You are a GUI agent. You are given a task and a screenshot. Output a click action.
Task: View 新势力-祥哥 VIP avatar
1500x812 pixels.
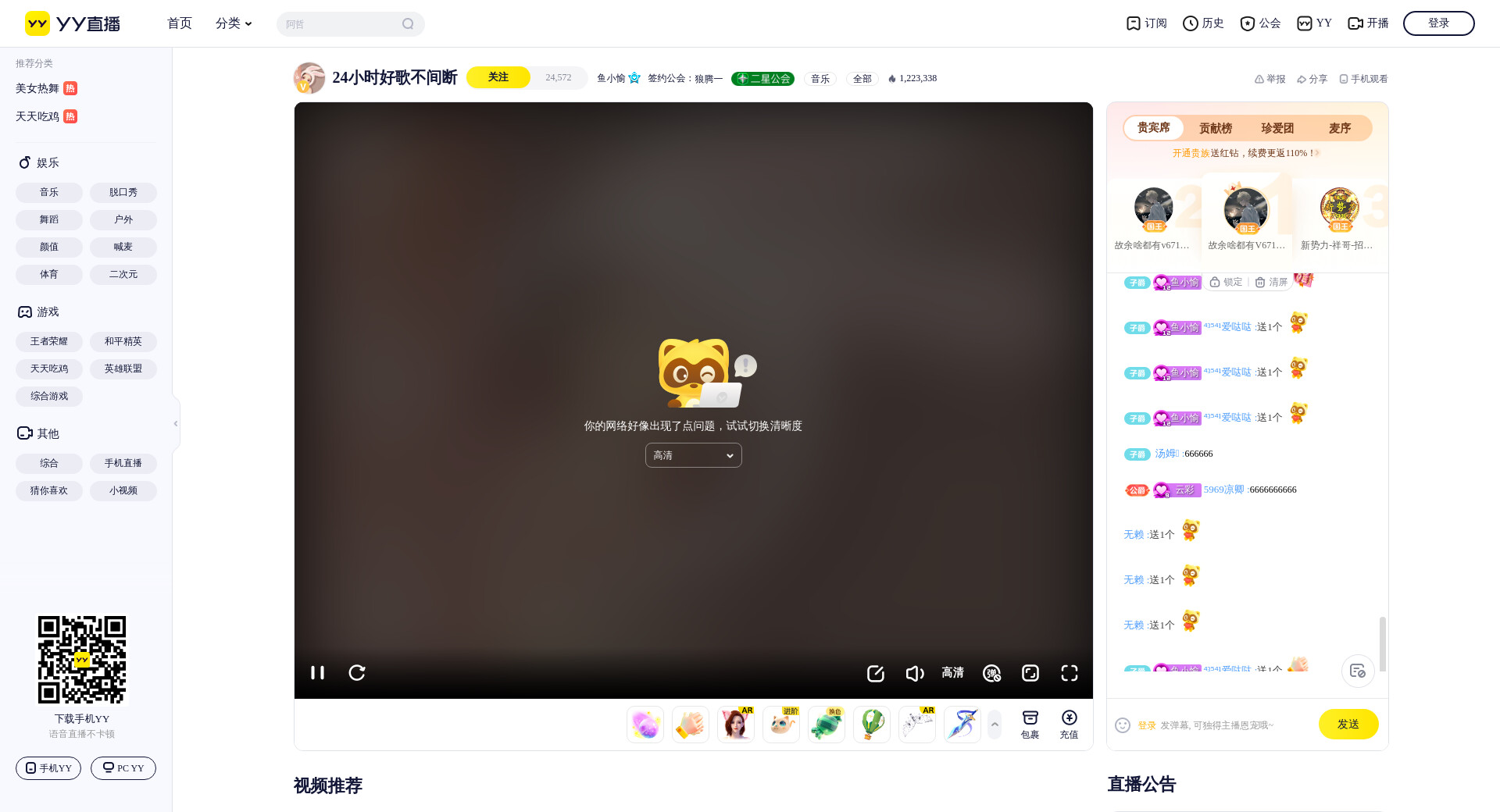coord(1340,208)
